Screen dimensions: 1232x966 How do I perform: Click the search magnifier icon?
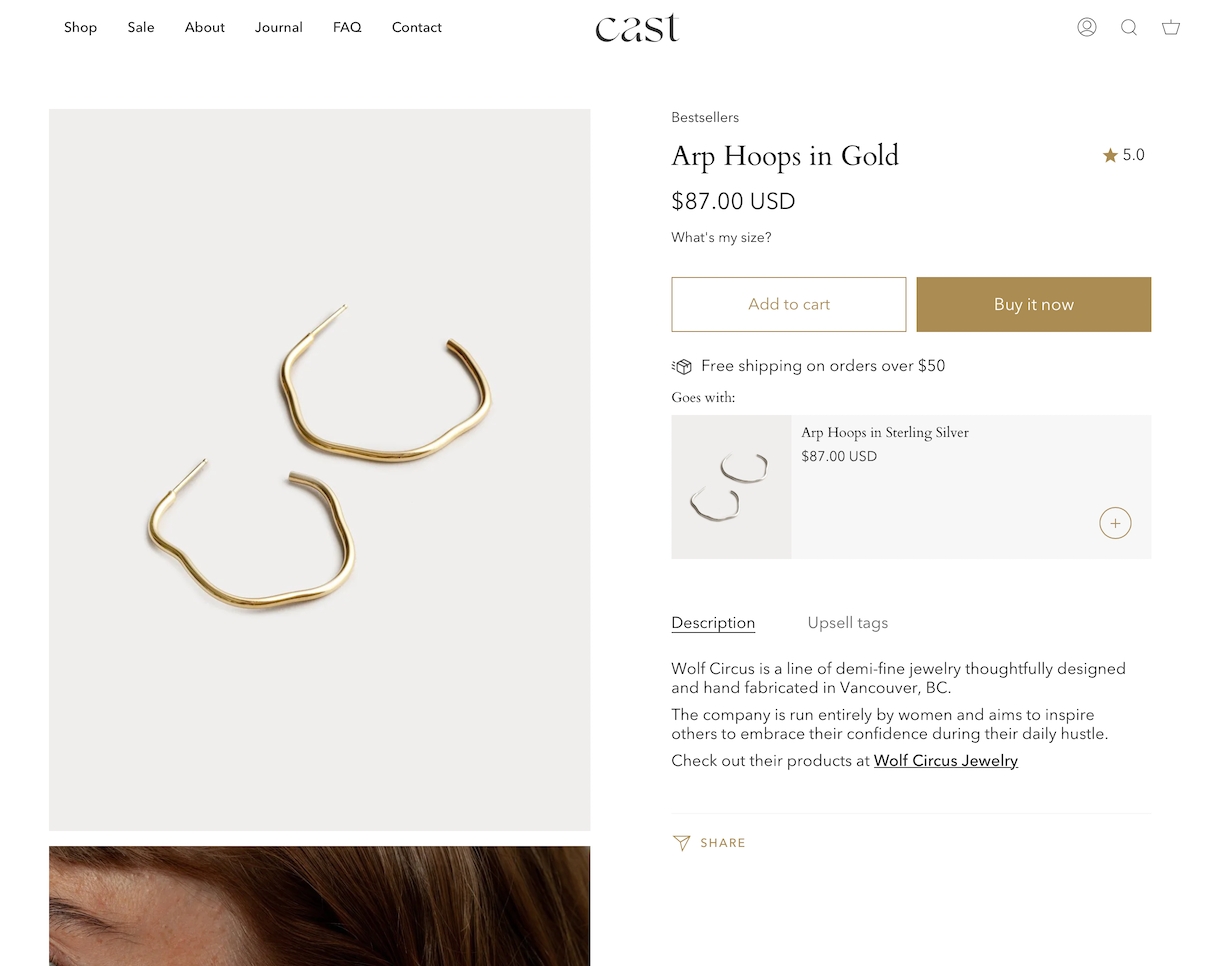pos(1129,27)
